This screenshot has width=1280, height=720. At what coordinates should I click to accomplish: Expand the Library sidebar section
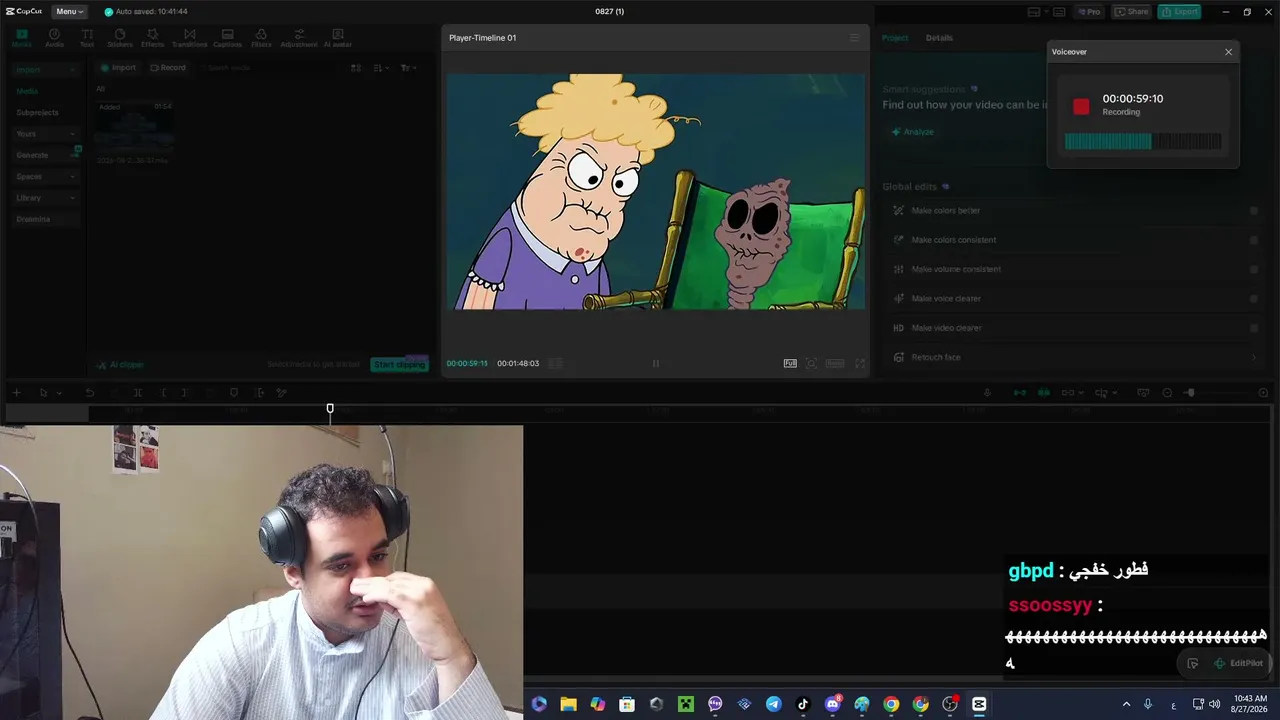point(45,198)
